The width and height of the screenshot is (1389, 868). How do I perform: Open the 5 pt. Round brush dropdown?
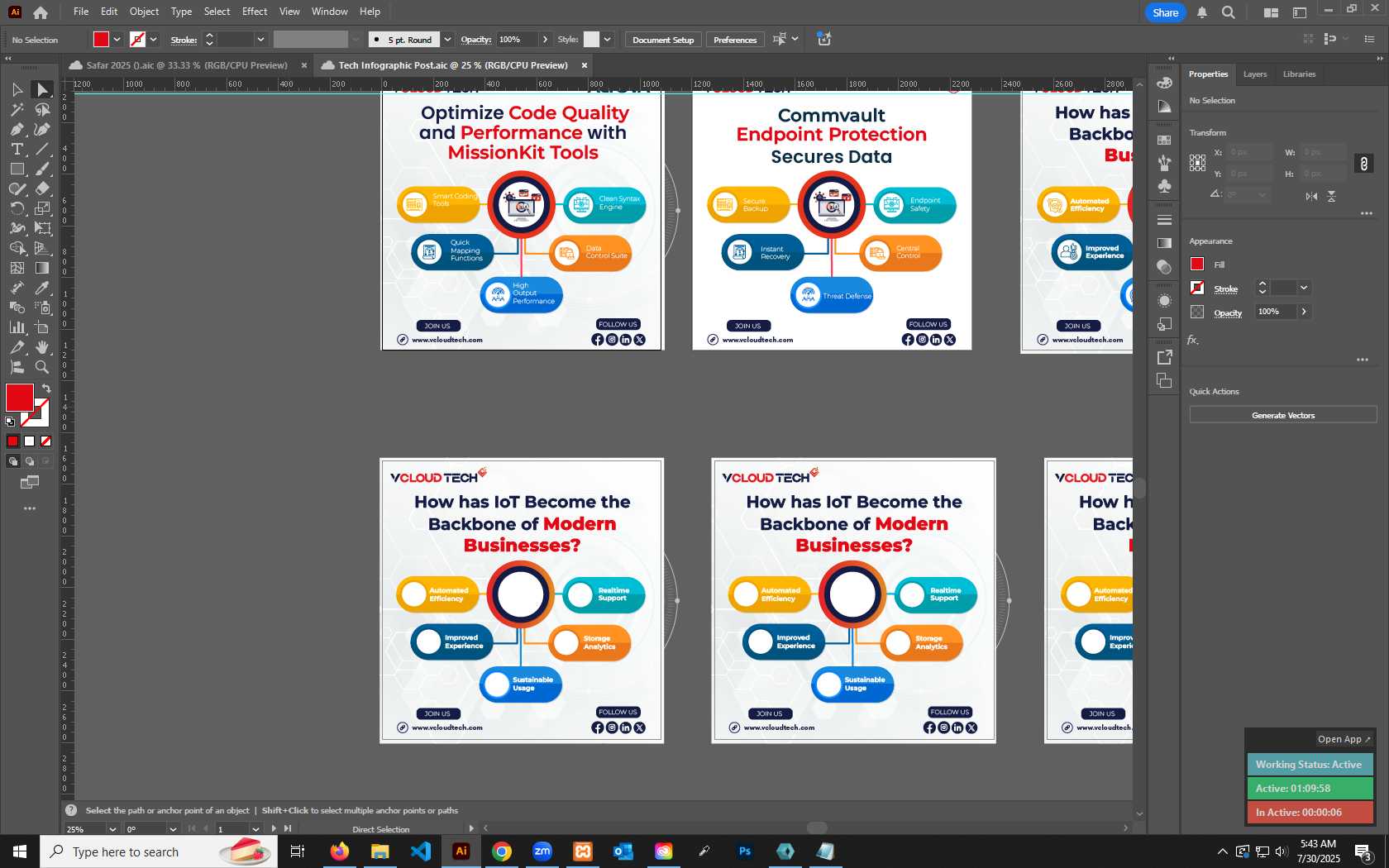coord(447,39)
